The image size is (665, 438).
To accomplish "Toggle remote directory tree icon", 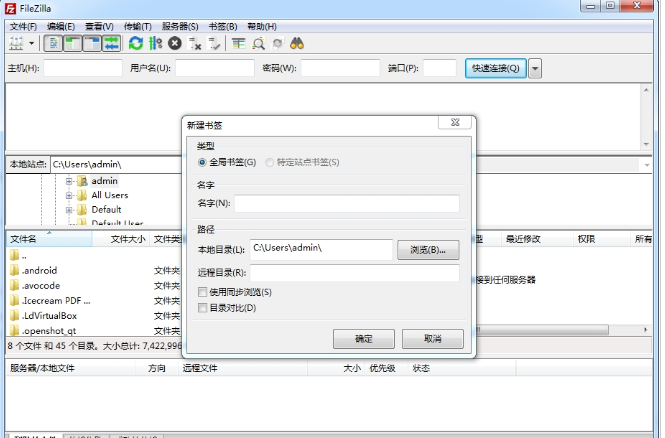I will point(92,43).
